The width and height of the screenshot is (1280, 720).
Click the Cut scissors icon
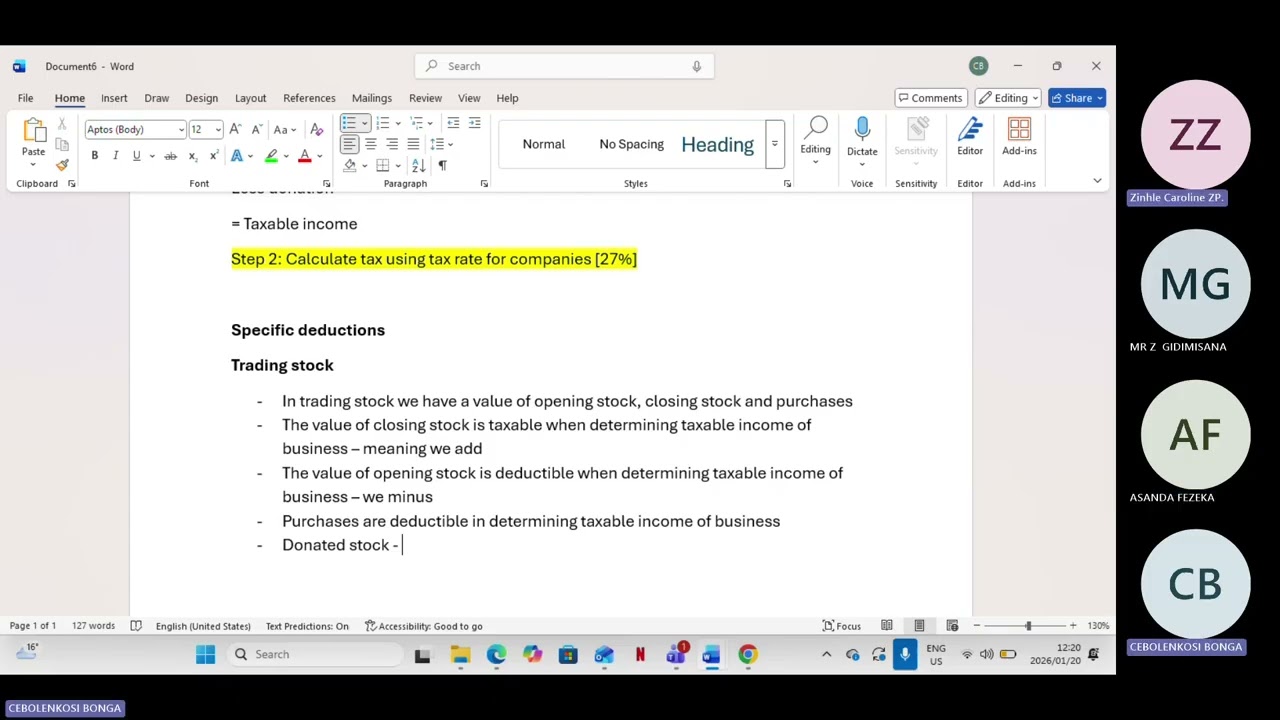pos(62,124)
